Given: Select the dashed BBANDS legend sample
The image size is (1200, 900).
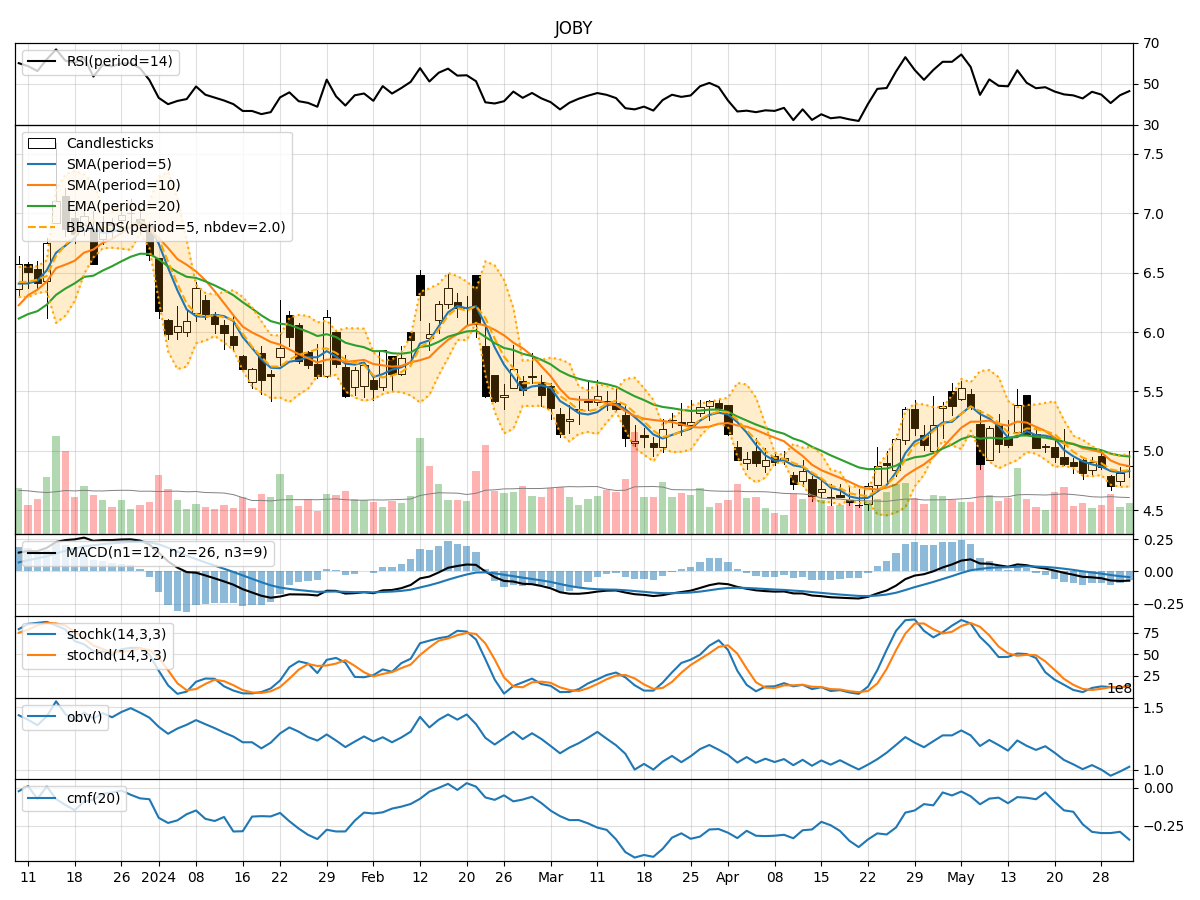Looking at the screenshot, I should coord(42,228).
